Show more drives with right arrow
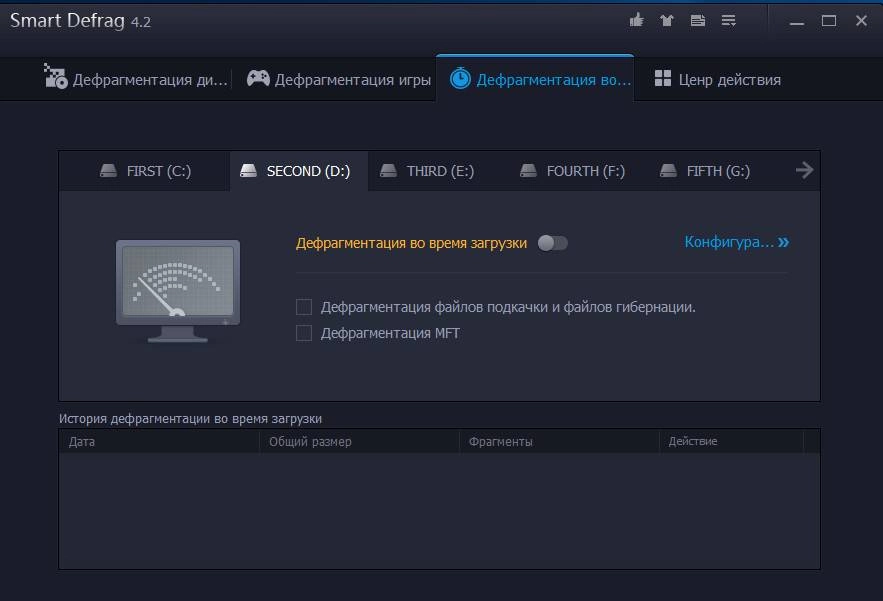883x601 pixels. coord(805,170)
